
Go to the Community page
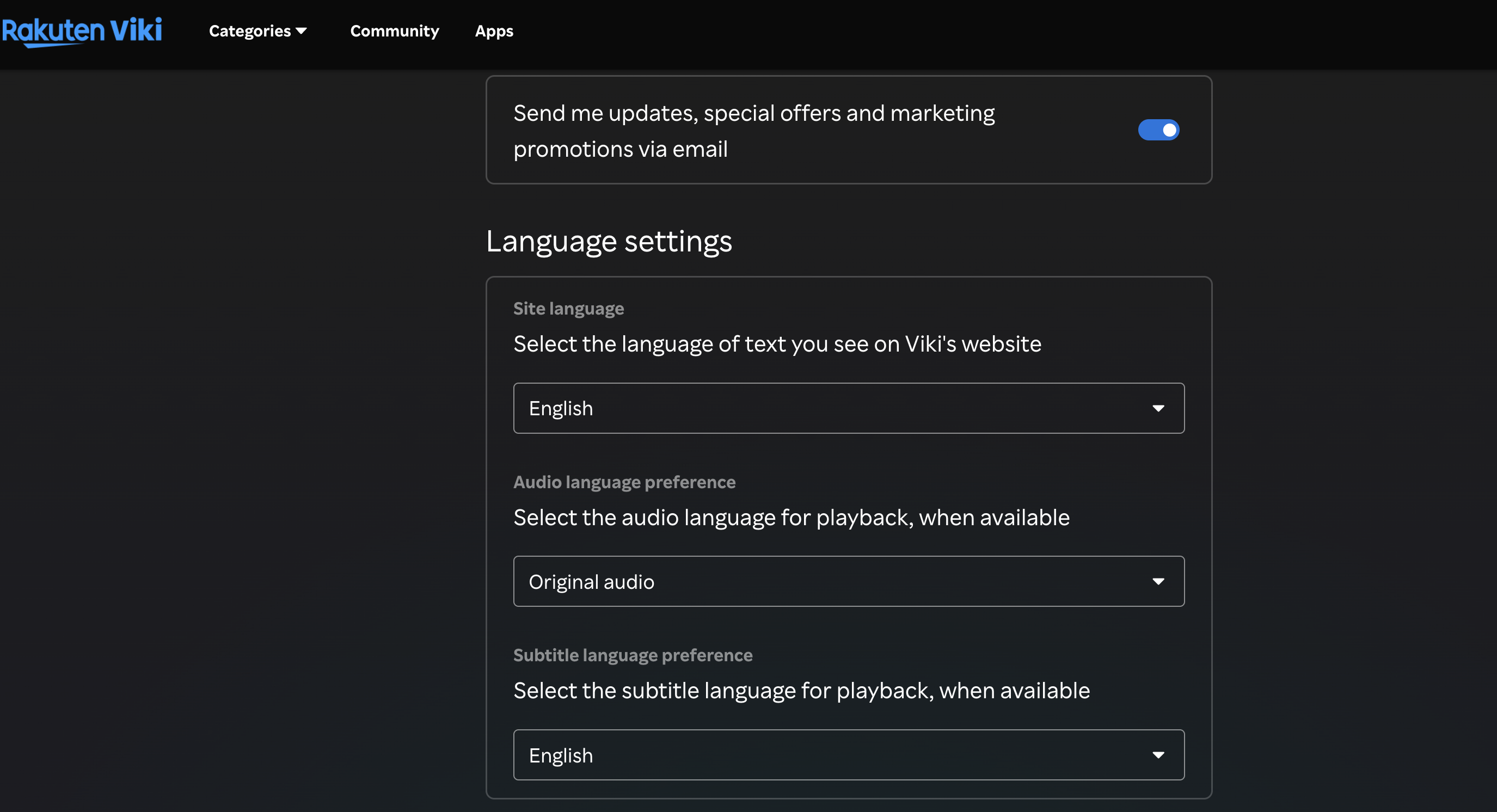395,31
